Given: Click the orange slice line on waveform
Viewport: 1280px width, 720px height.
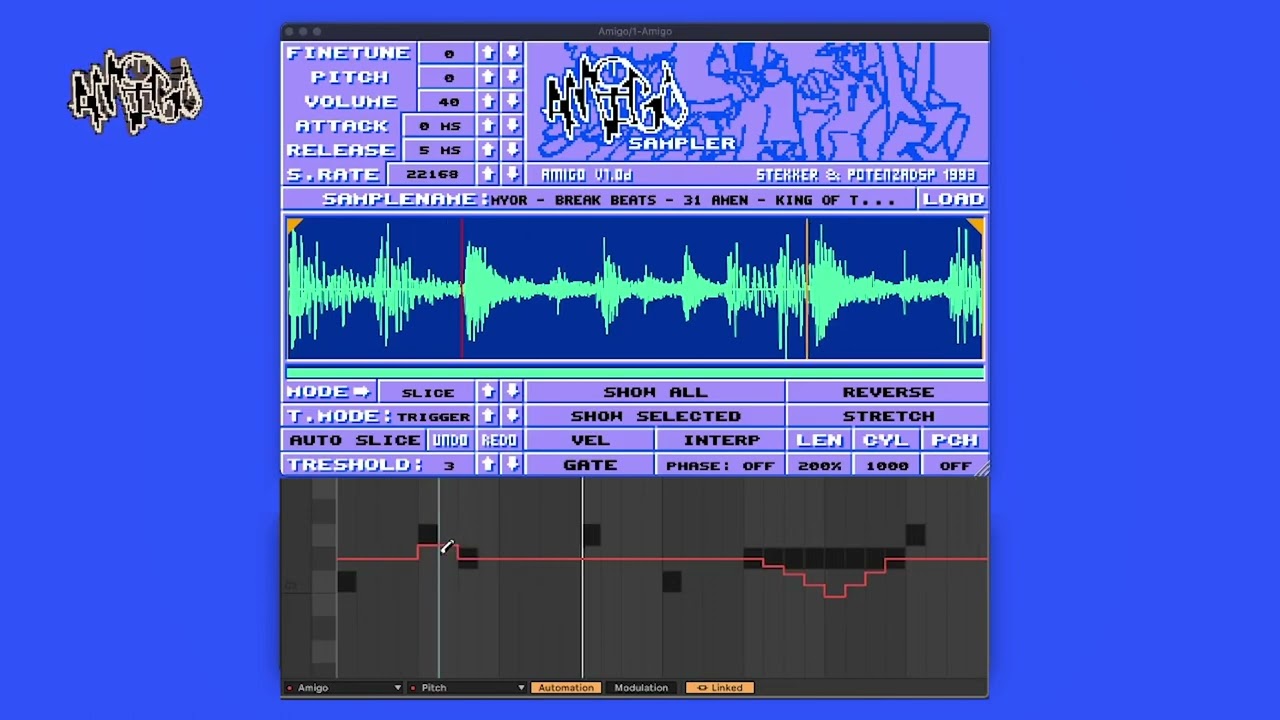Looking at the screenshot, I should [807, 288].
